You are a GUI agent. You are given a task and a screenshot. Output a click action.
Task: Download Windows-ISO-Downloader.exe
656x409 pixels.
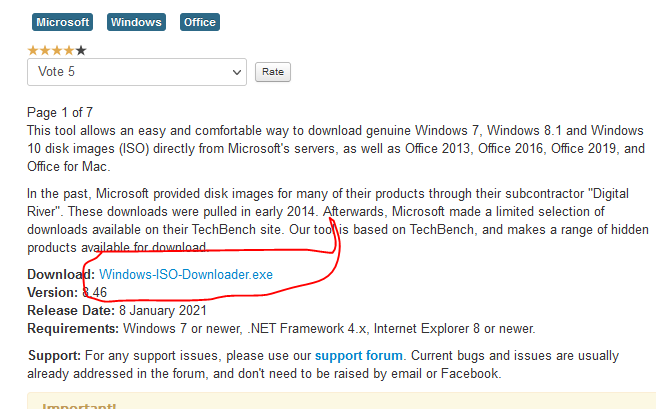pyautogui.click(x=186, y=274)
